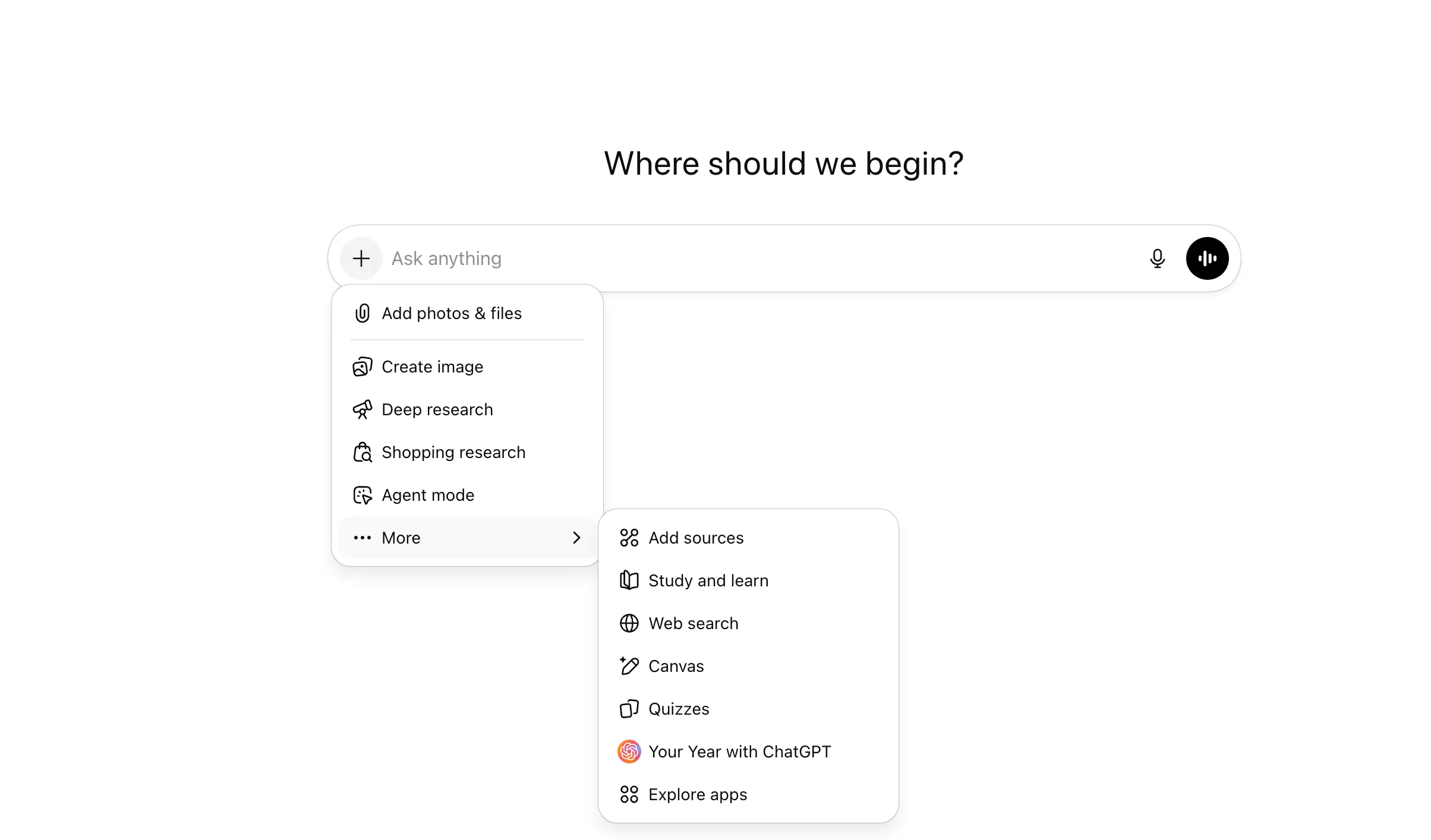Click the Create image picture icon
The height and width of the screenshot is (840, 1431).
coord(361,367)
